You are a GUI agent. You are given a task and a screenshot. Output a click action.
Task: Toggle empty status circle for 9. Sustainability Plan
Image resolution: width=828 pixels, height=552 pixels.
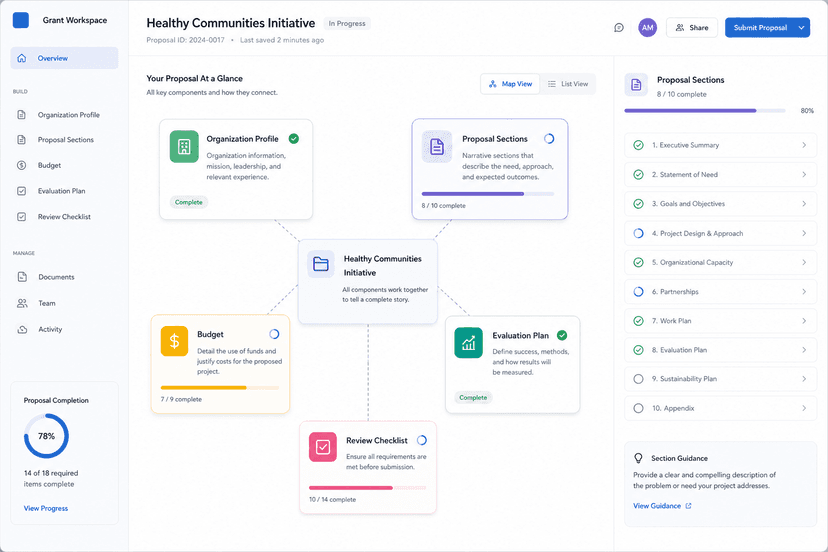[x=638, y=379]
